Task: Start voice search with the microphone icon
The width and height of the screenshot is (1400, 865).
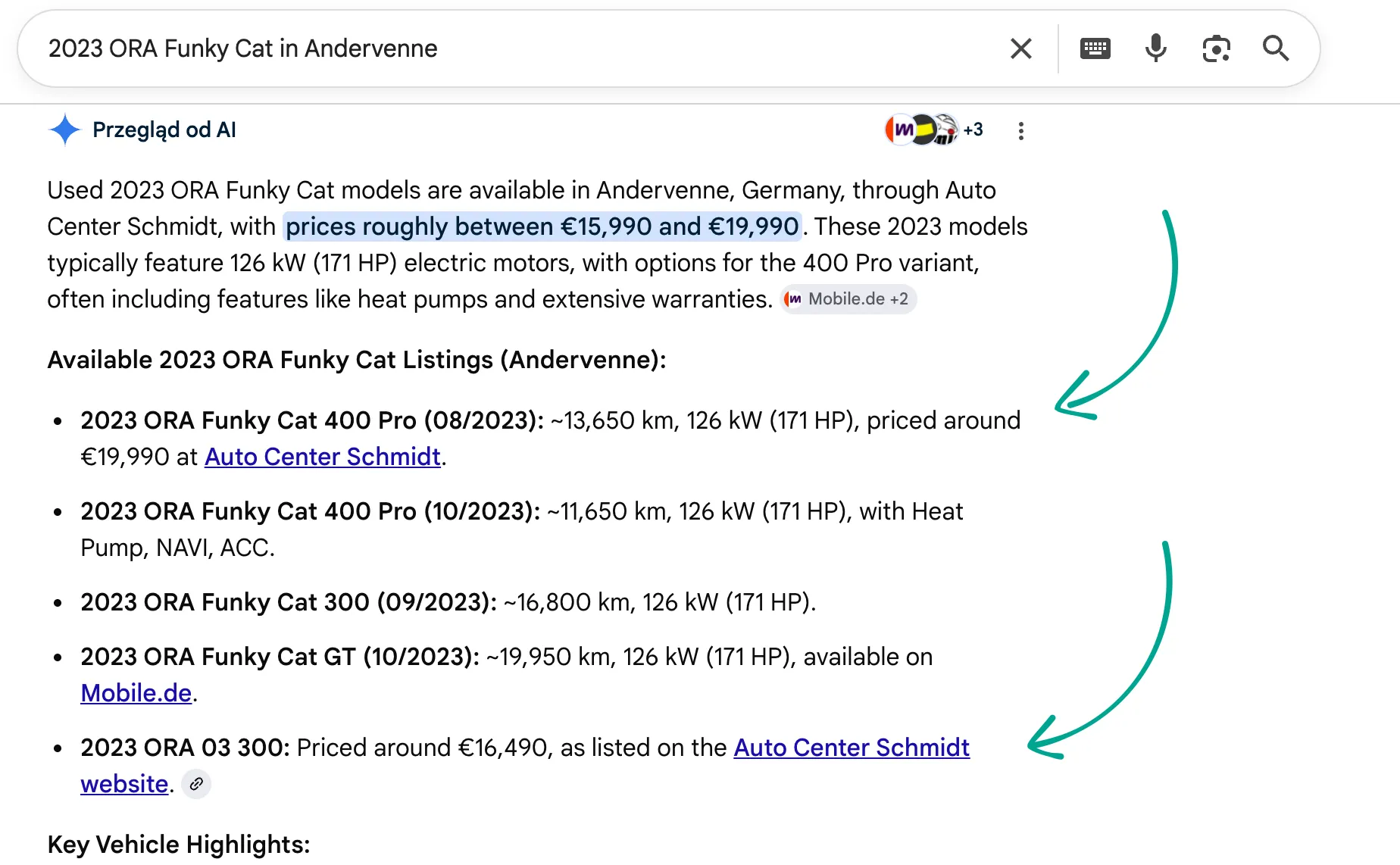Action: click(1155, 48)
